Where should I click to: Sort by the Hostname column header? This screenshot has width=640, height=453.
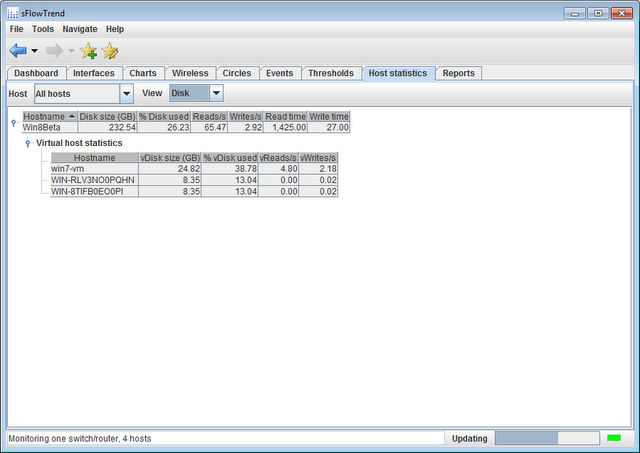click(x=49, y=117)
